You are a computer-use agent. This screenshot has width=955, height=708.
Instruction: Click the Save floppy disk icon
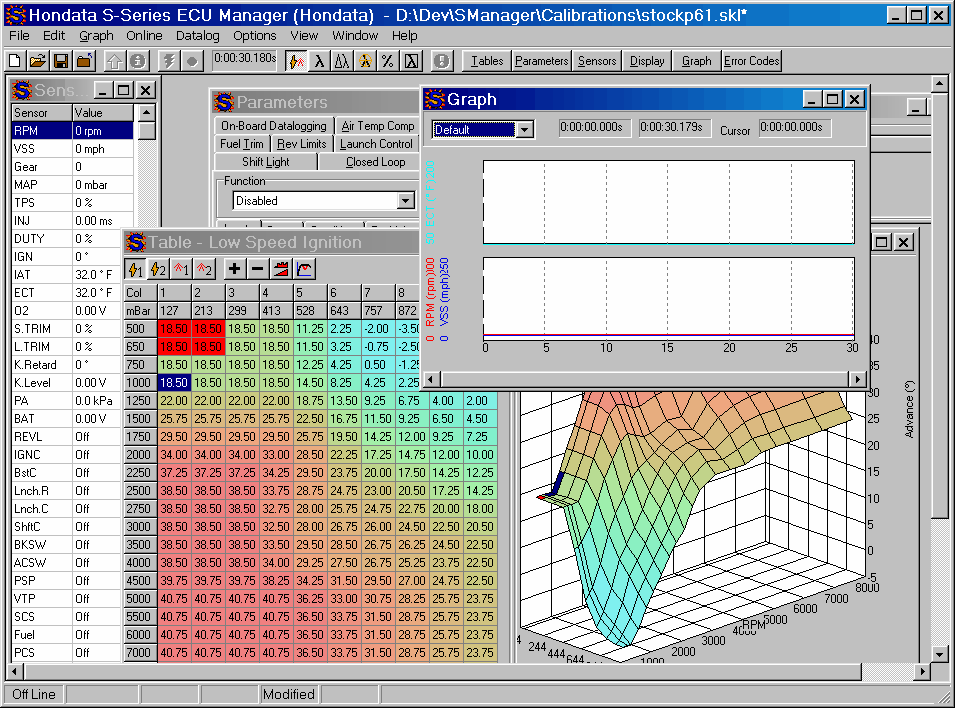point(61,61)
